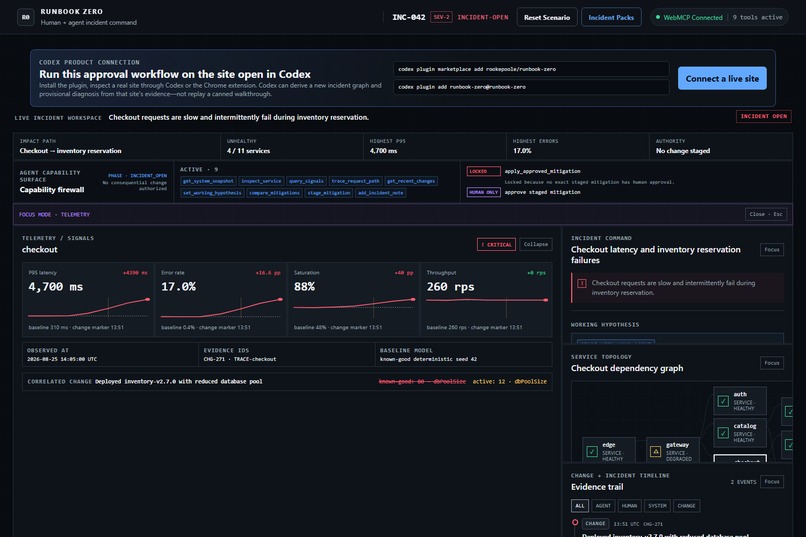806x537 pixels.
Task: Click the plugin add runbook-zero command field
Action: point(531,87)
